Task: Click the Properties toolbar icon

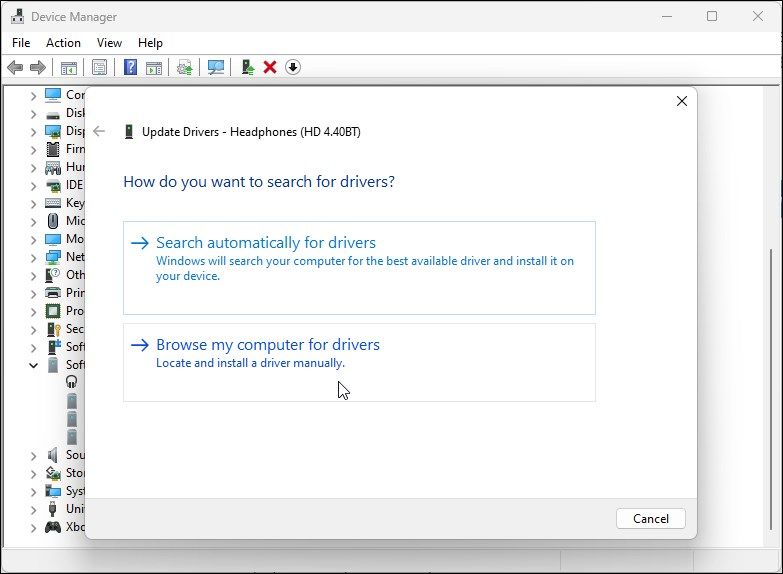Action: click(99, 67)
